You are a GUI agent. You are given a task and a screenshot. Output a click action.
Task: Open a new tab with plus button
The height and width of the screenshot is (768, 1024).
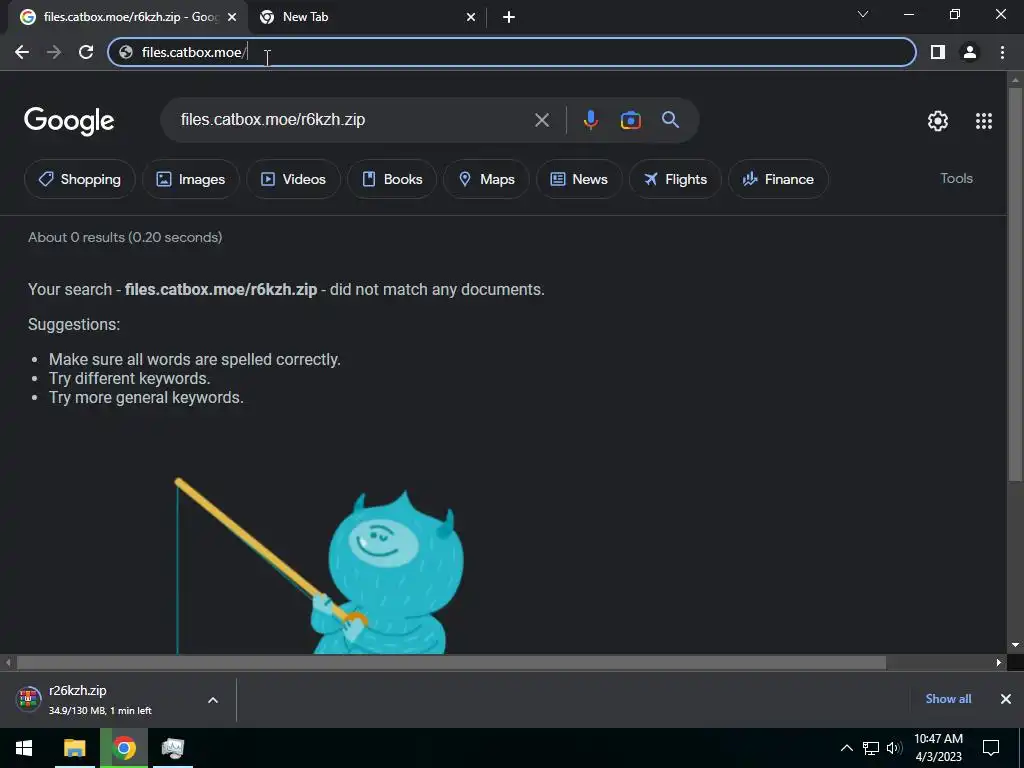509,18
